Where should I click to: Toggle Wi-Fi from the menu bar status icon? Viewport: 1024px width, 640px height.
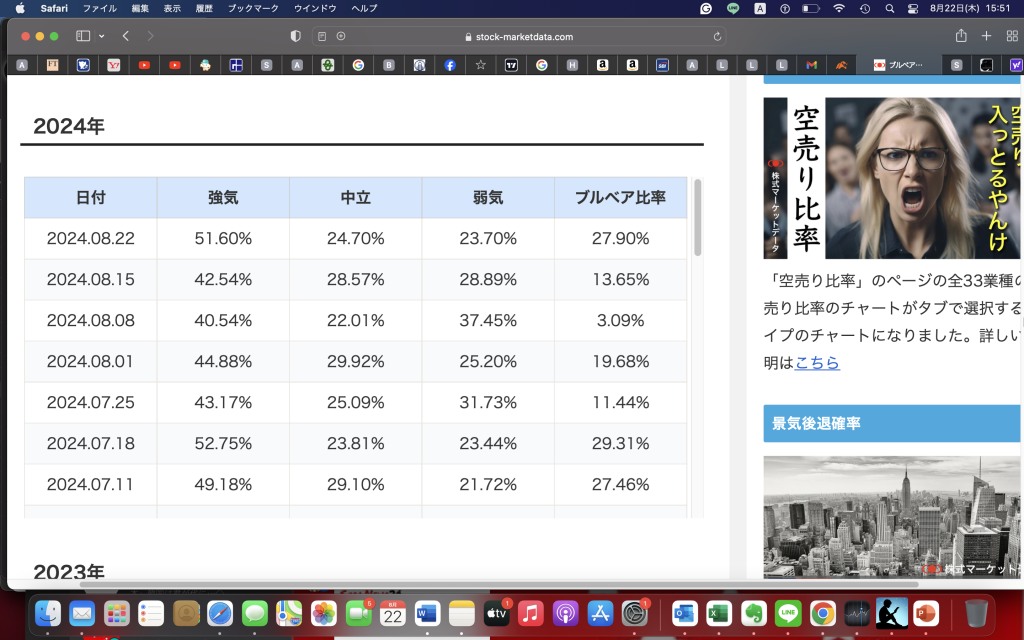(840, 9)
